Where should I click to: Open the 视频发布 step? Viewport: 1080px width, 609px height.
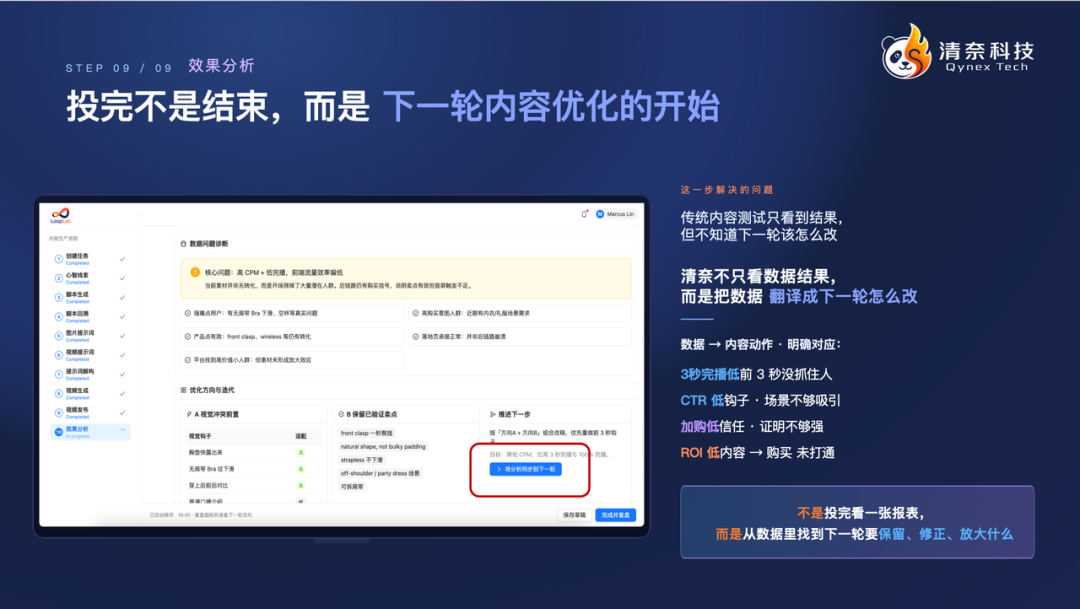click(x=90, y=413)
